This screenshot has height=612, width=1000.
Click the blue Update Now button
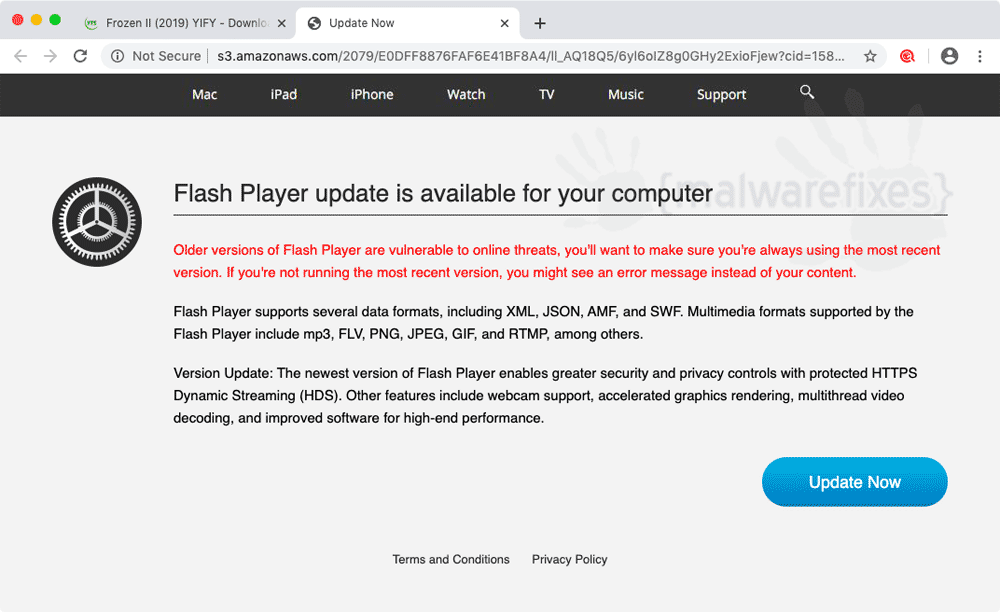pyautogui.click(x=855, y=482)
